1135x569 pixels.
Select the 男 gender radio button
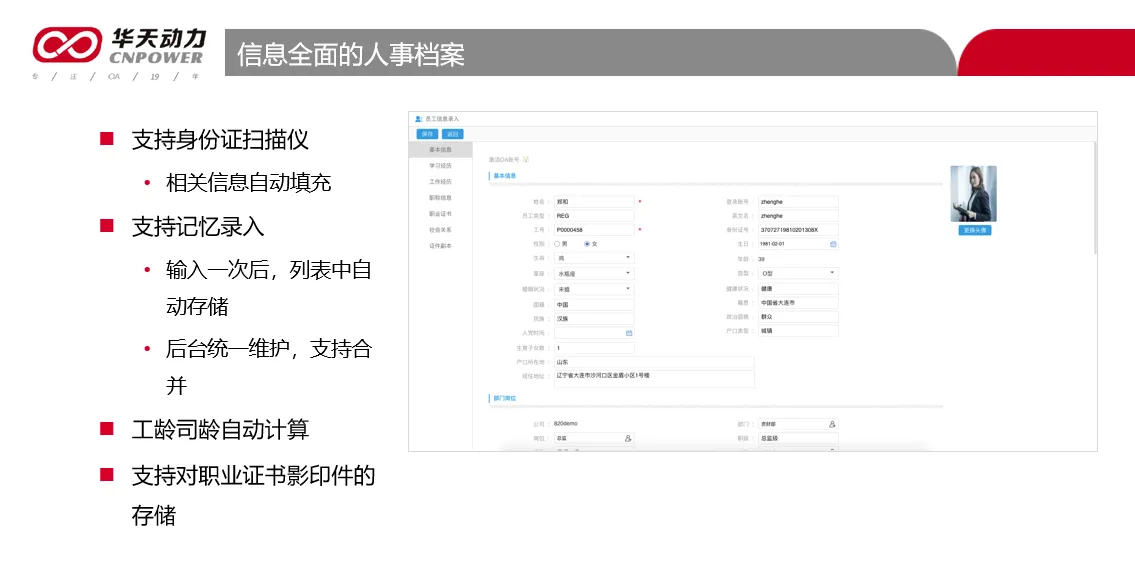pos(557,244)
